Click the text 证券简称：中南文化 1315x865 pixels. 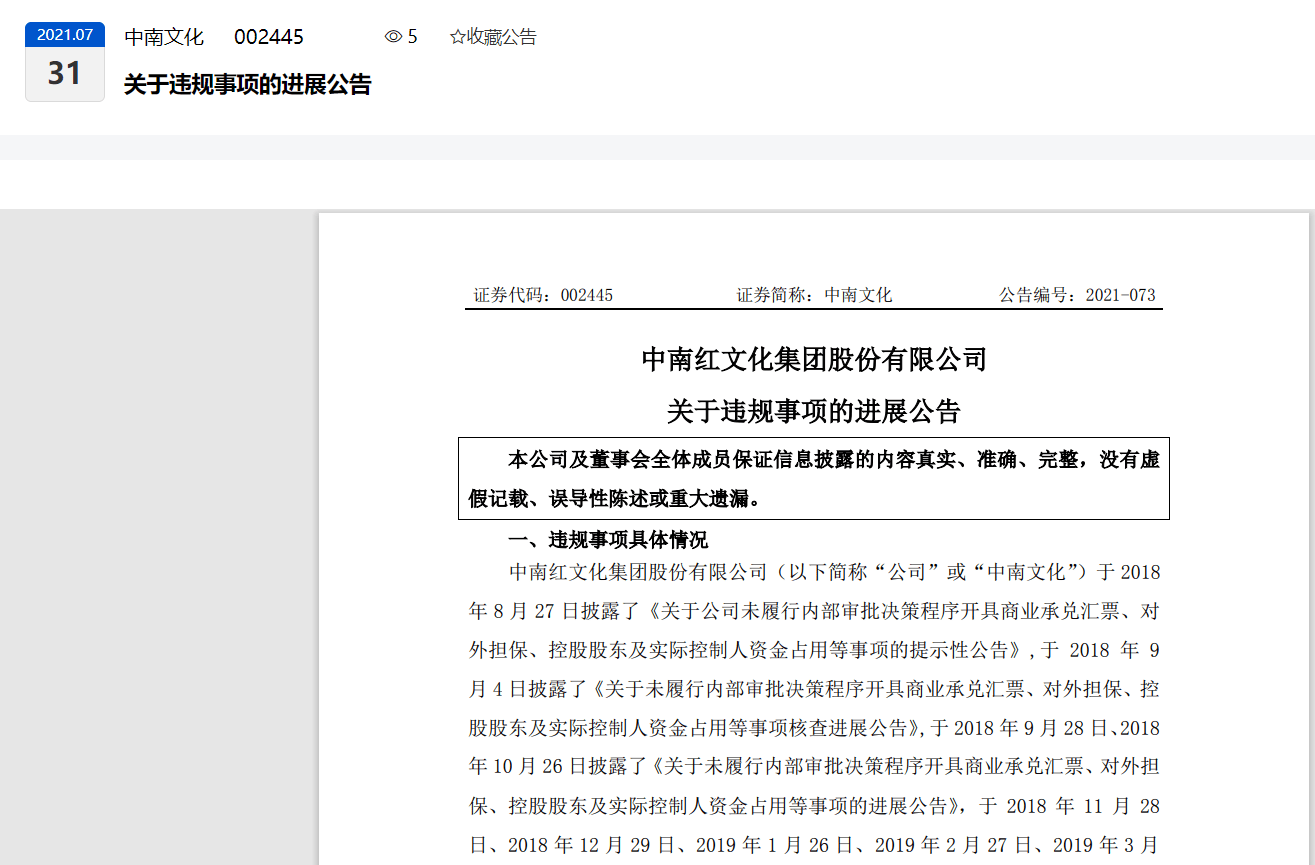[x=814, y=295]
